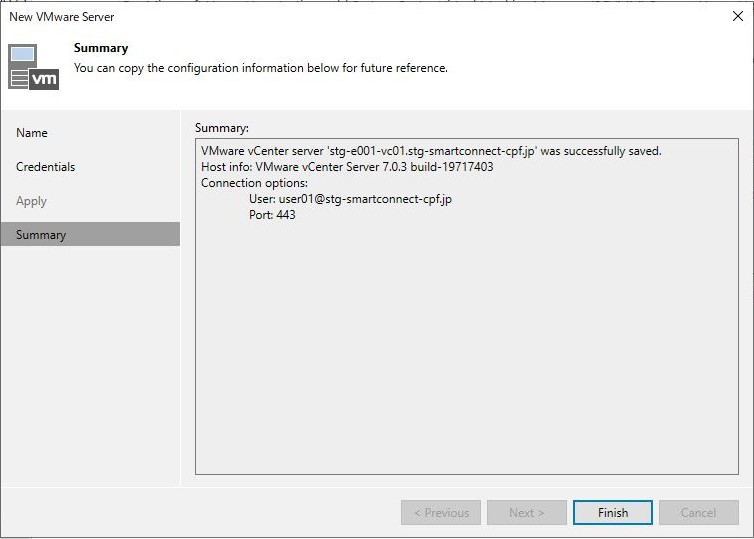
Task: Click the disabled Cancel button
Action: tap(699, 513)
